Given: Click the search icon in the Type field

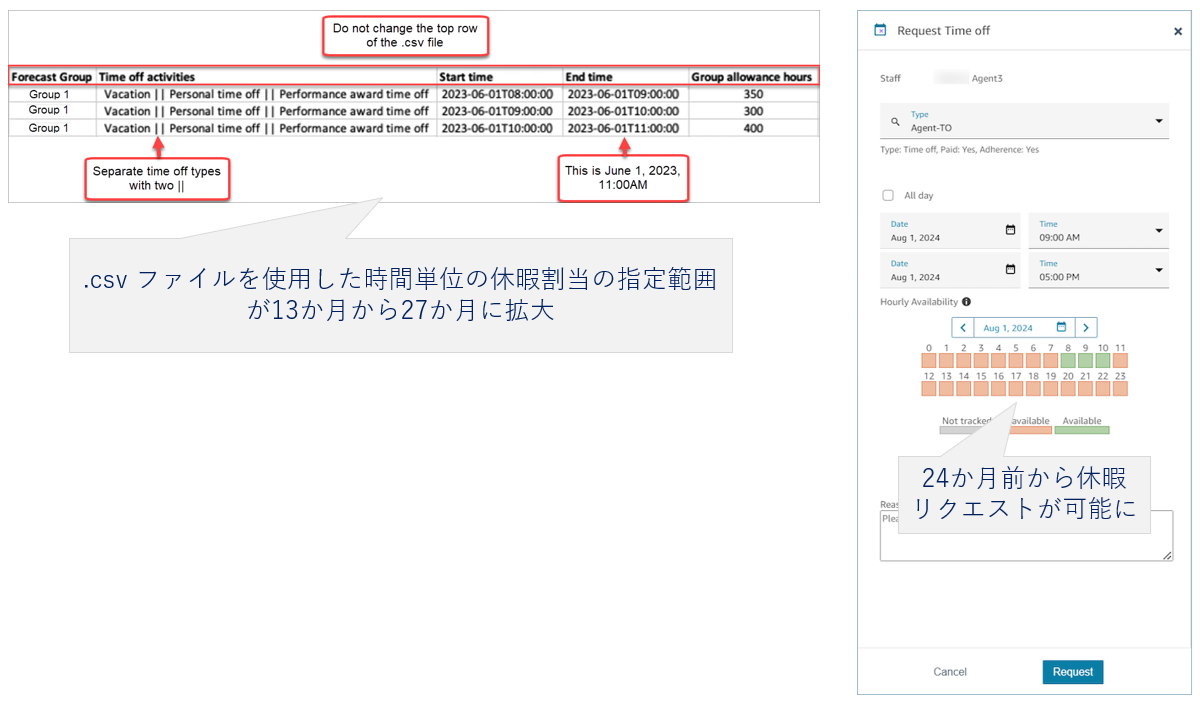Looking at the screenshot, I should pyautogui.click(x=895, y=121).
